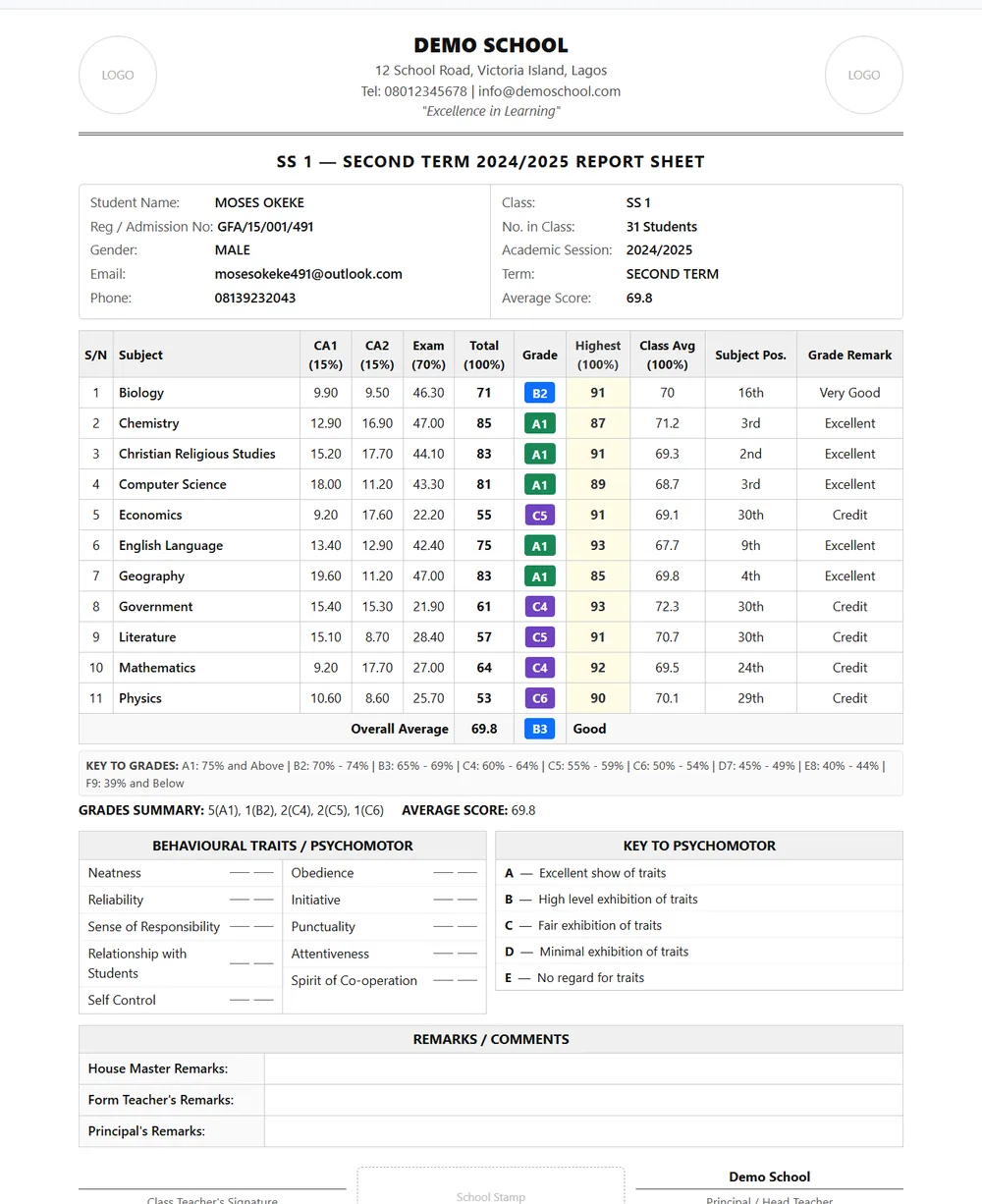Click the Subject Pos. column header
Viewport: 982px width, 1204px height.
(751, 355)
